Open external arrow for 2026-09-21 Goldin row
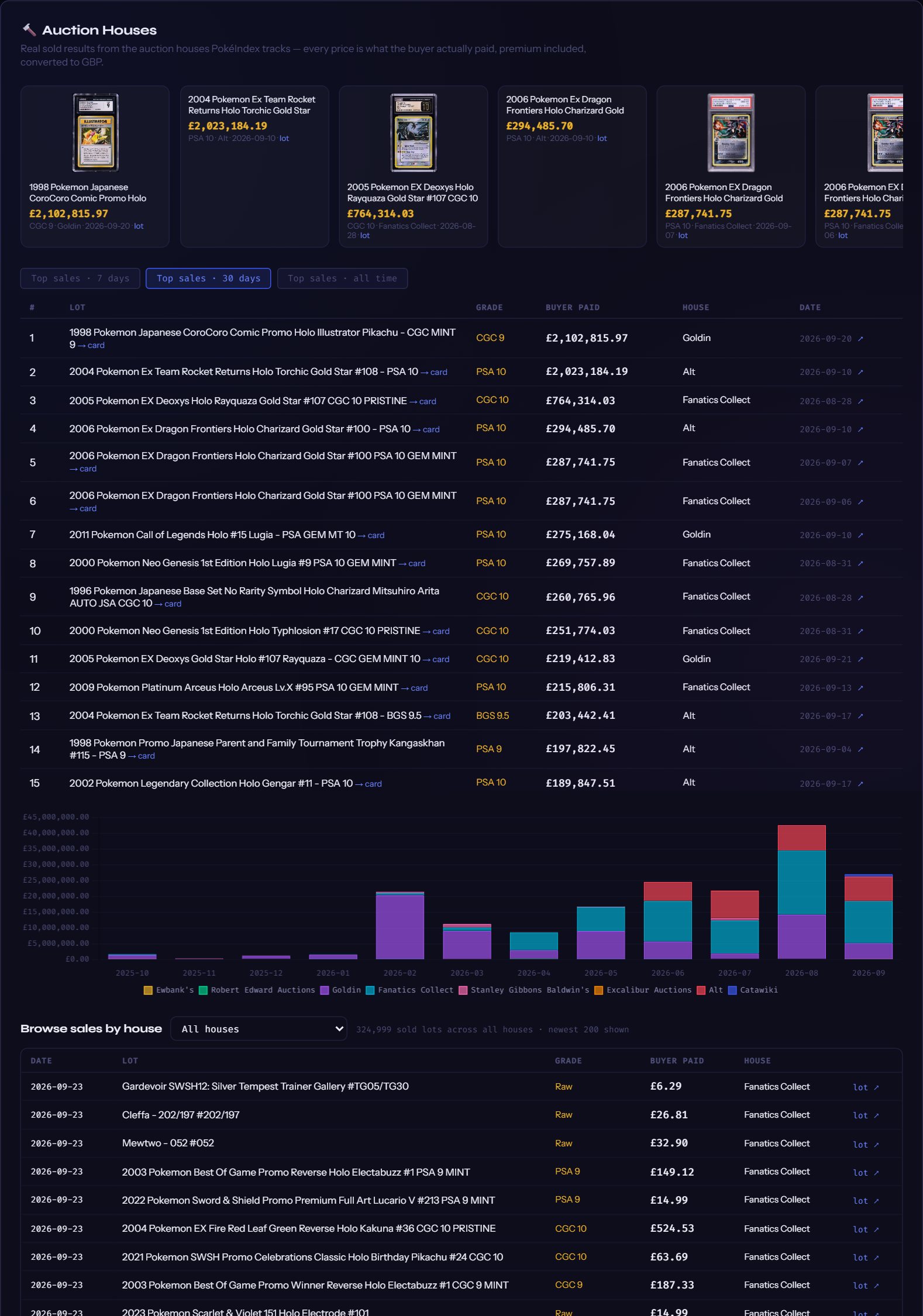This screenshot has width=923, height=1316. tap(860, 659)
